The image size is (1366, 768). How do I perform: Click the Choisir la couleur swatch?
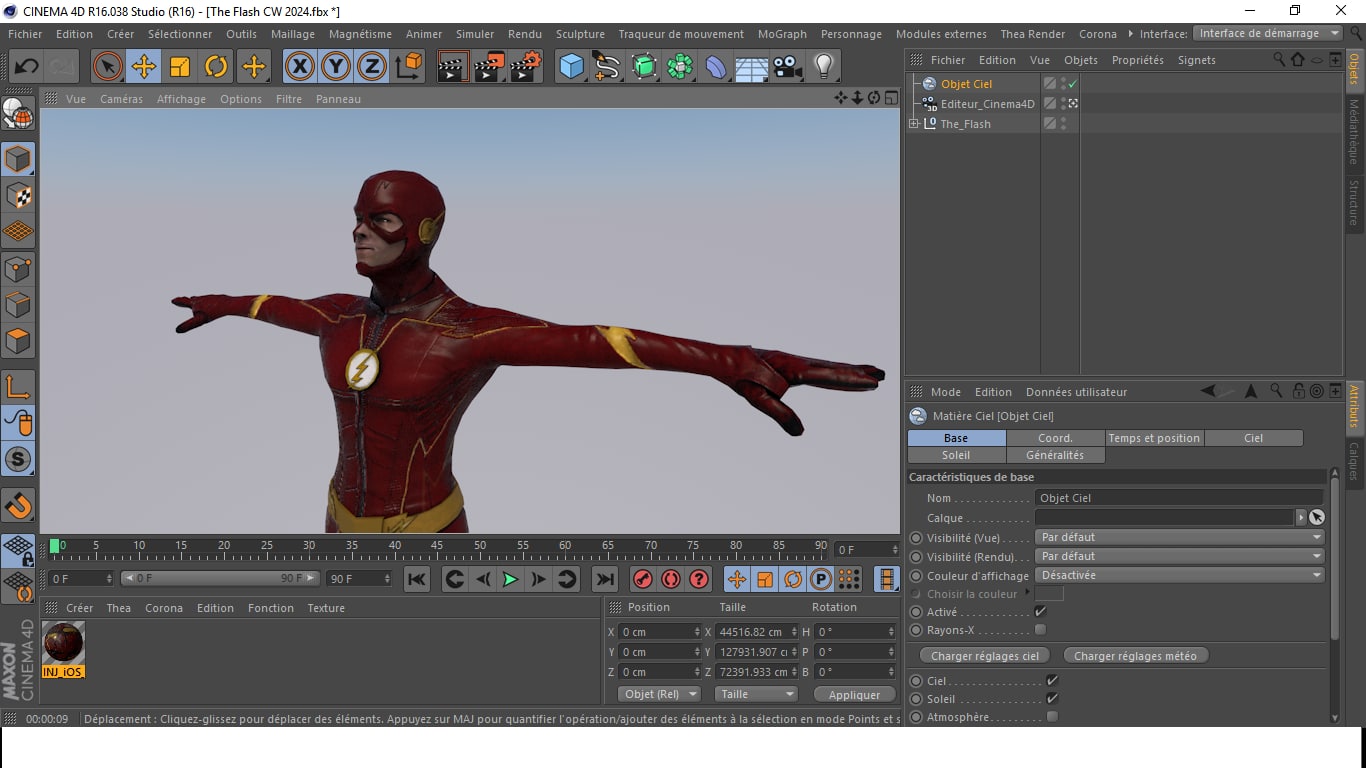pyautogui.click(x=1049, y=594)
